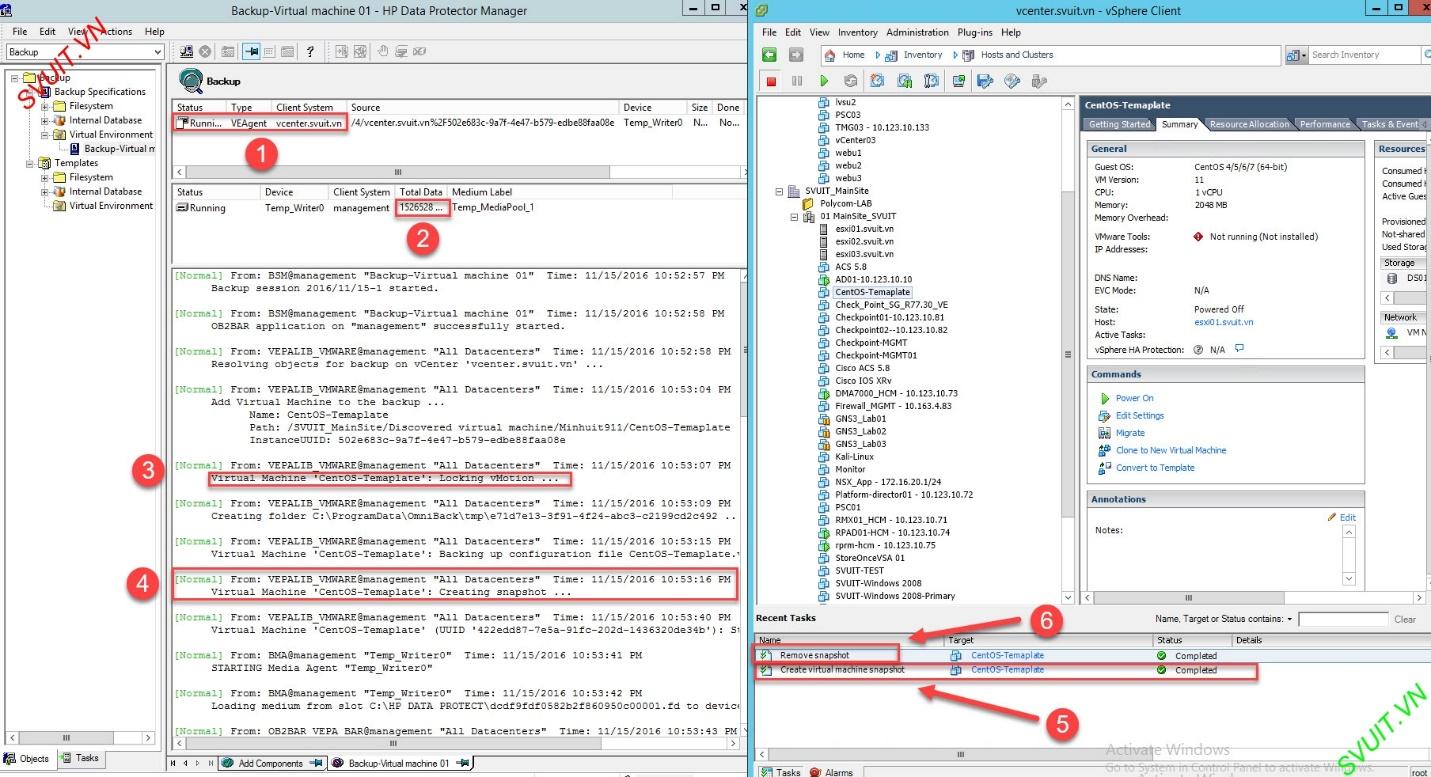Click the DS01 datastore icon under Storage

pos(1392,279)
